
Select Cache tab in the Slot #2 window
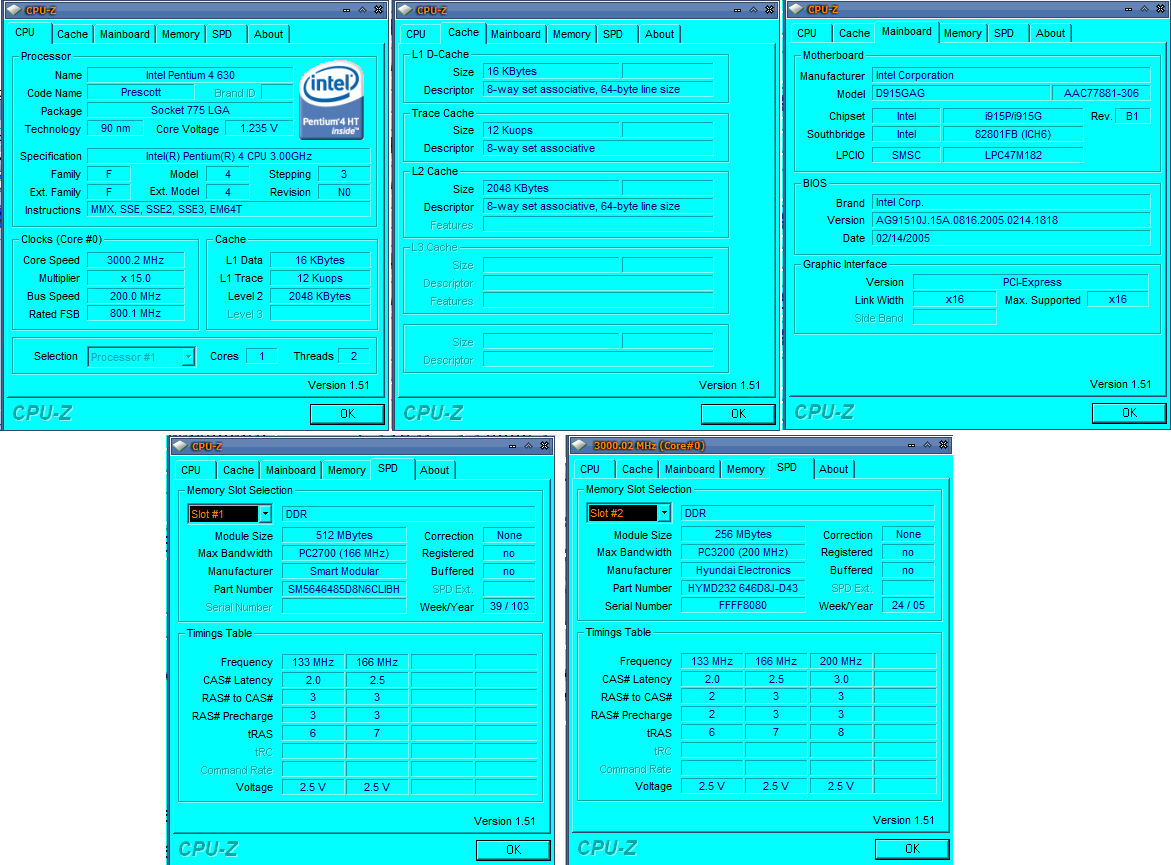pos(637,470)
